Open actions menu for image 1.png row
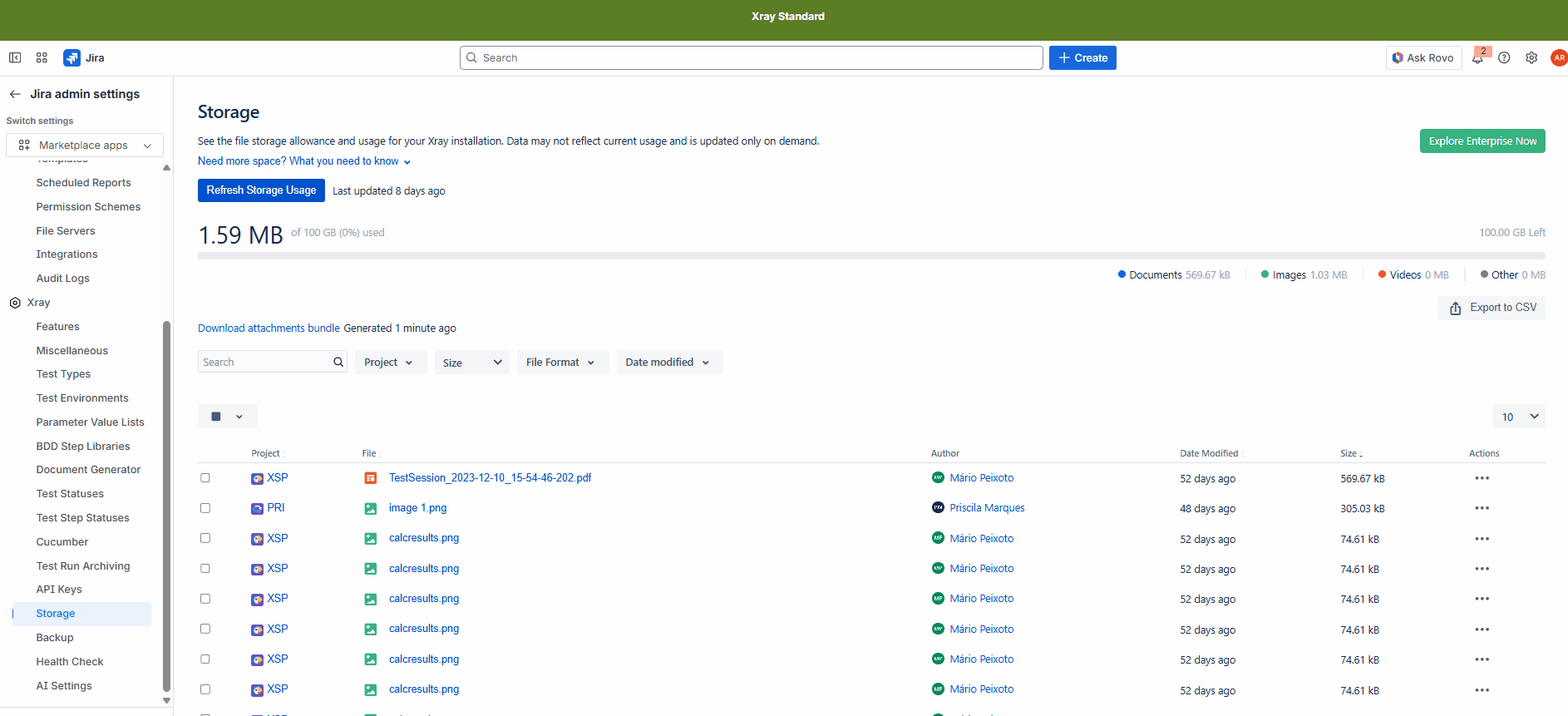Viewport: 1568px width, 716px height. pyautogui.click(x=1482, y=508)
